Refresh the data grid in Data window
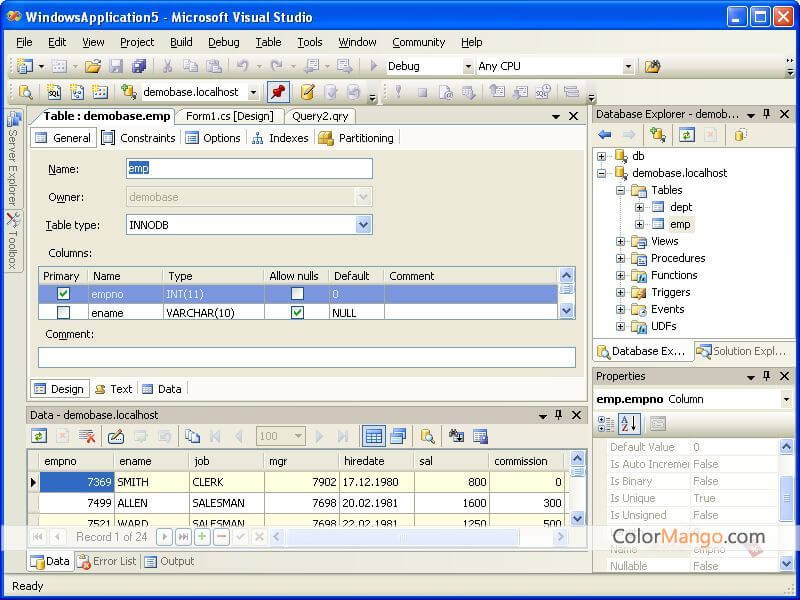This screenshot has height=600, width=800. click(39, 436)
